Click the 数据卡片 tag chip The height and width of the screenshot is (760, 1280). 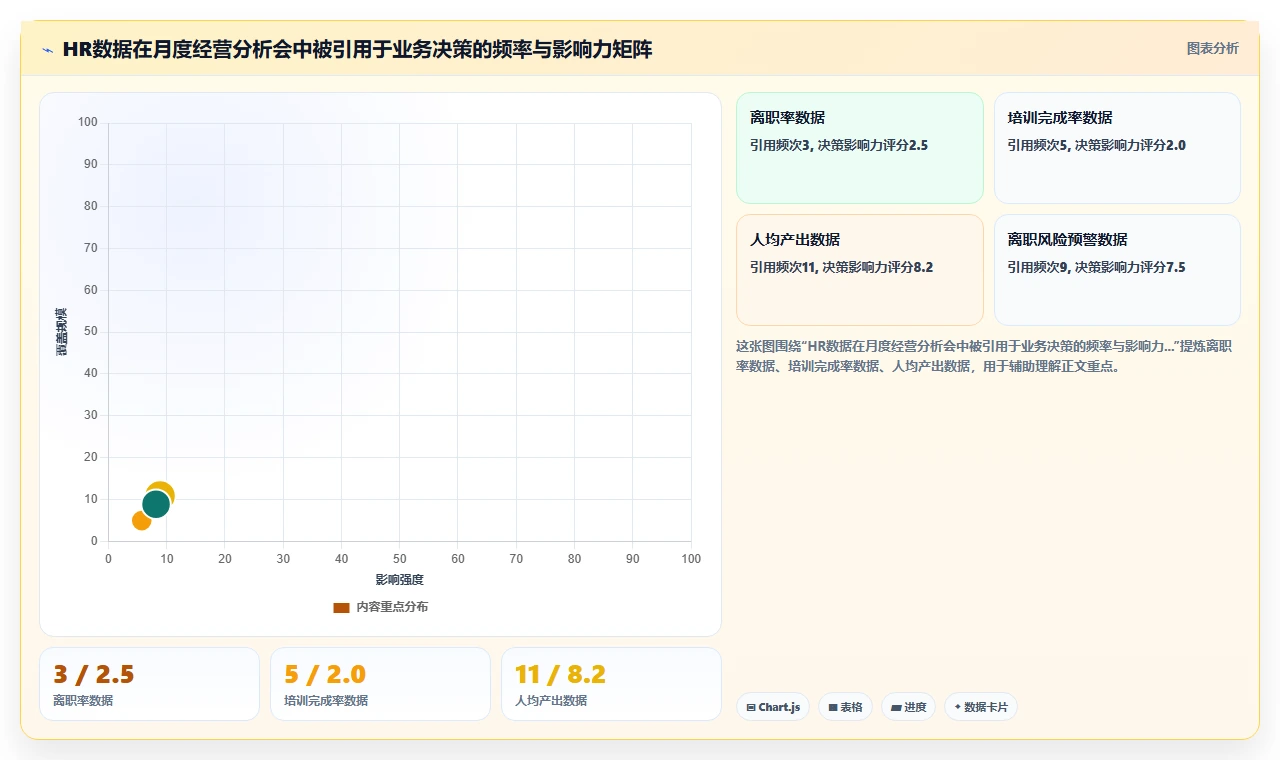tap(981, 707)
